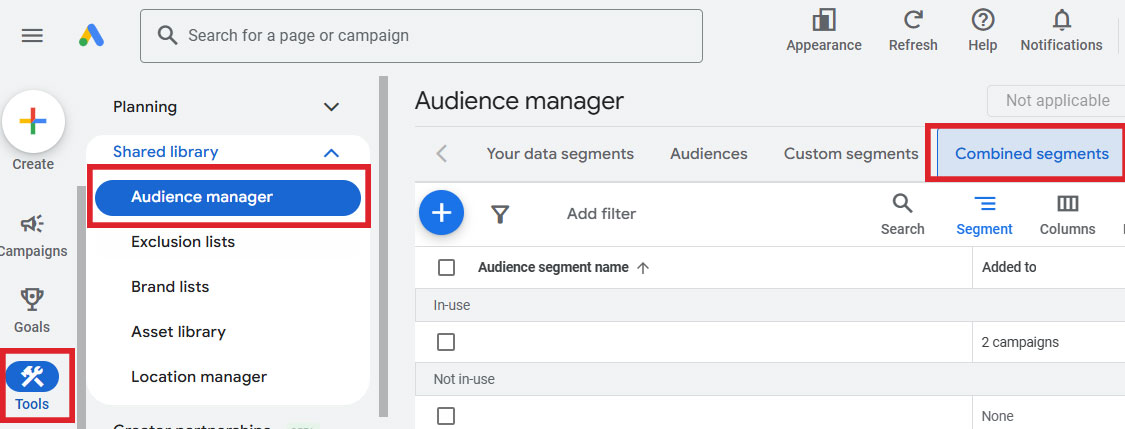The width and height of the screenshot is (1125, 429).
Task: Open the Notifications bell
Action: [x=1061, y=21]
